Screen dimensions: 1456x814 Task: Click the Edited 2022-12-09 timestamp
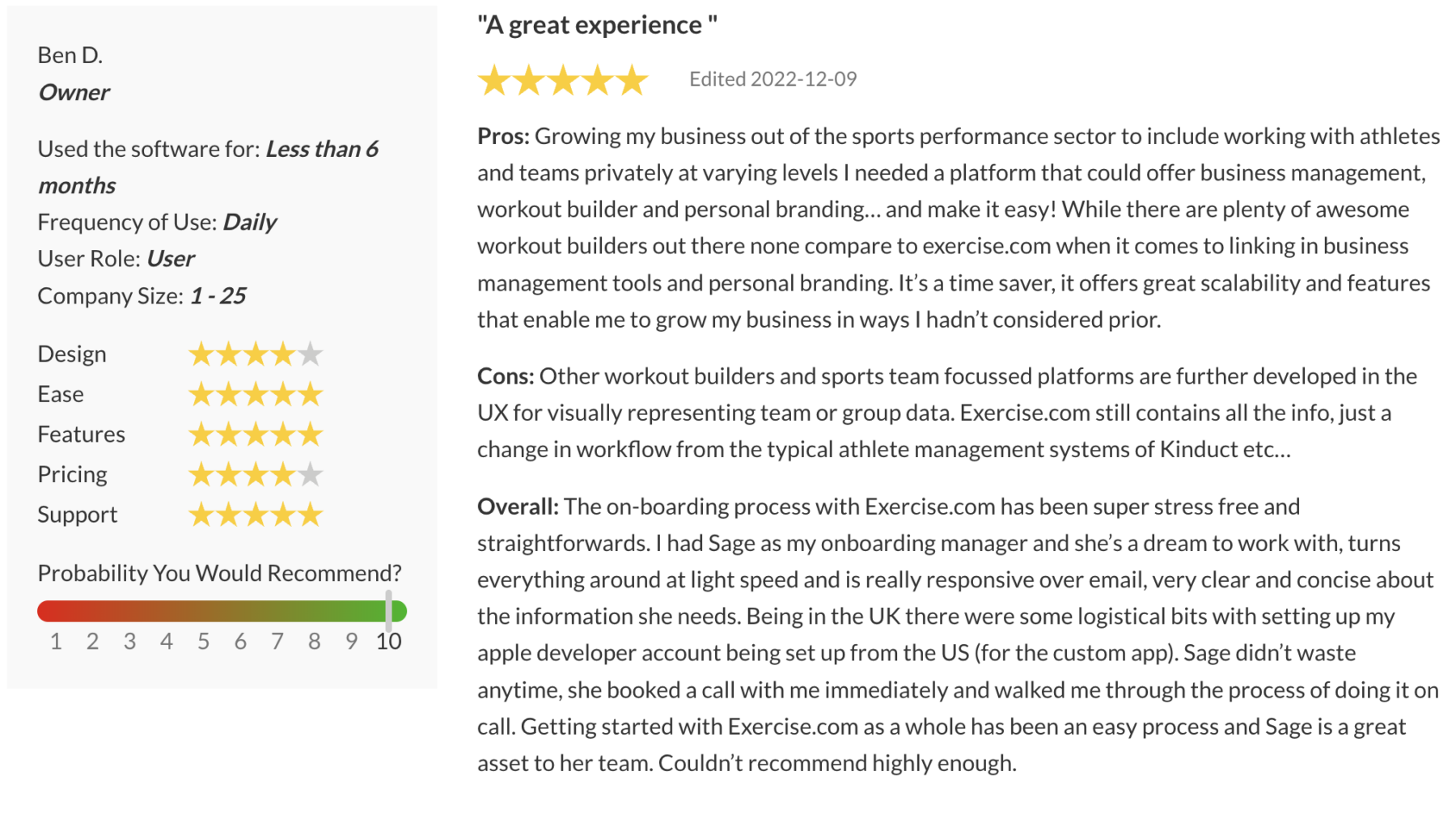click(773, 78)
